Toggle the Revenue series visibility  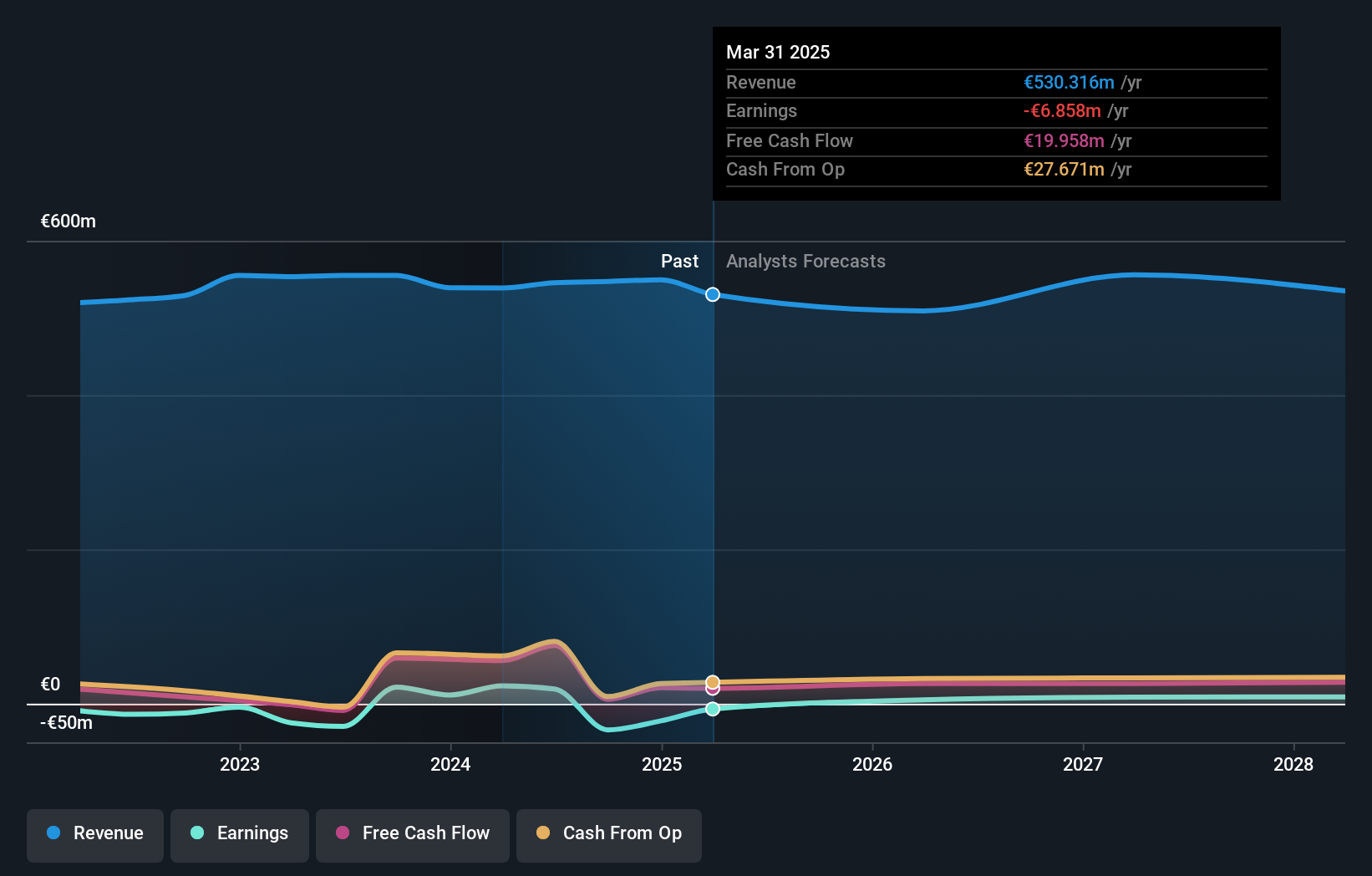(x=94, y=833)
